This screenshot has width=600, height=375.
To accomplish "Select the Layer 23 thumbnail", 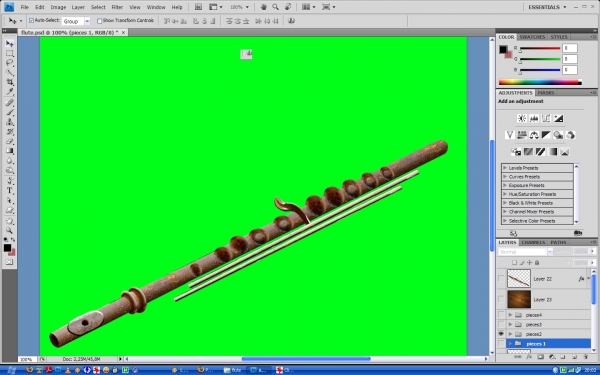I will tap(519, 299).
